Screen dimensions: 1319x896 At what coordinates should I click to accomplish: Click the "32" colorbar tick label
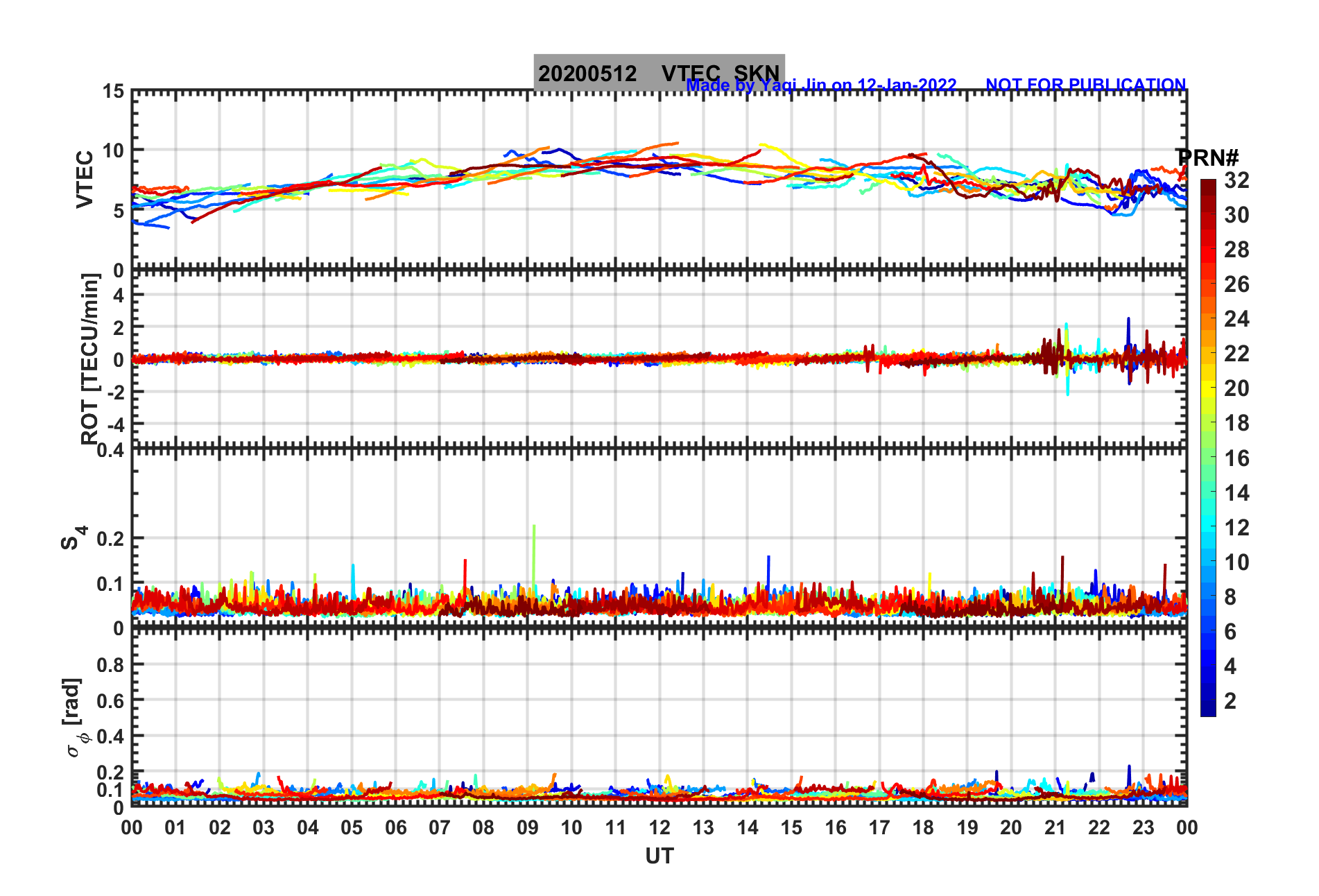pos(1236,180)
